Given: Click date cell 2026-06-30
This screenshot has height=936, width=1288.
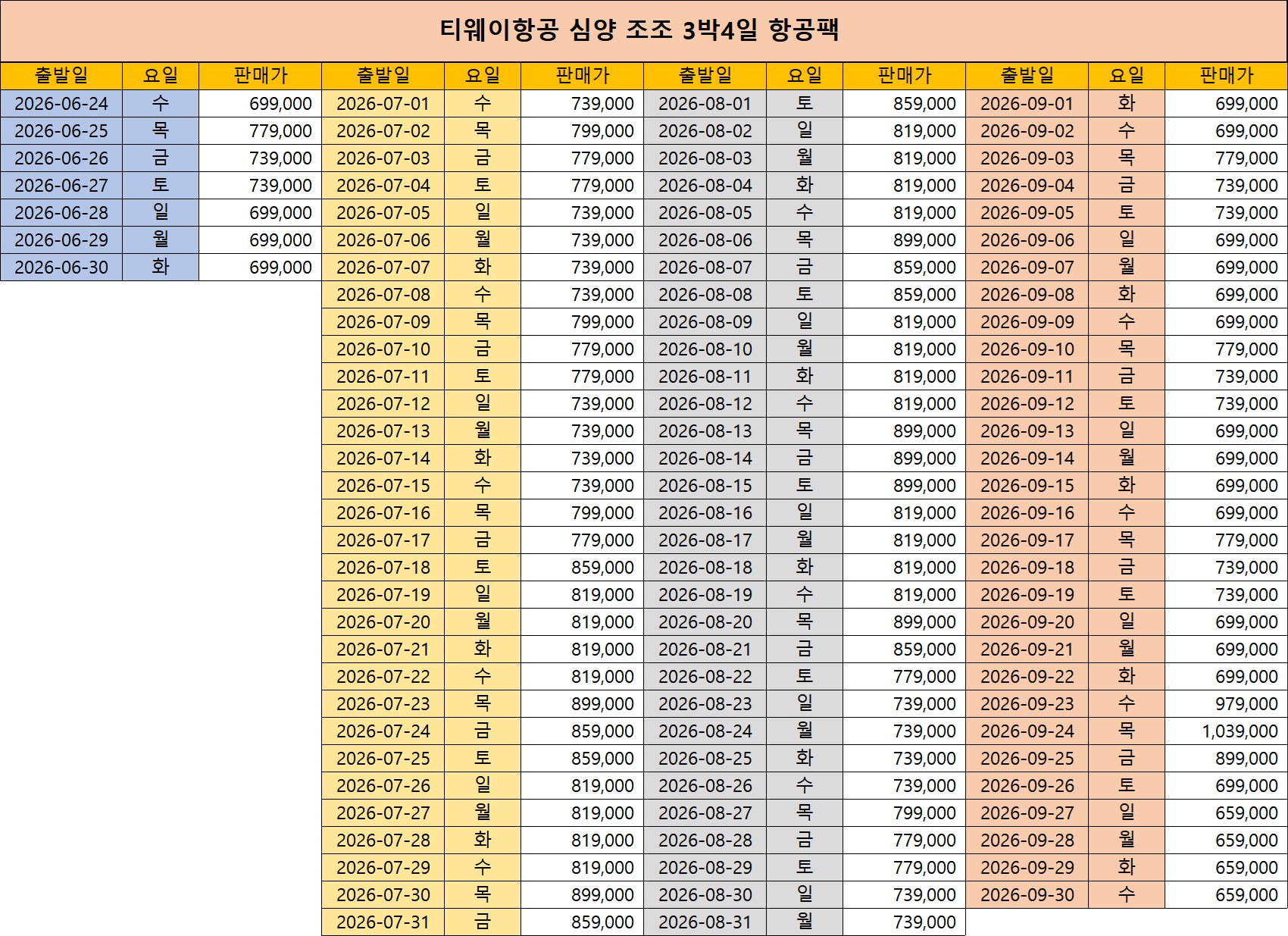Looking at the screenshot, I should coord(61,268).
